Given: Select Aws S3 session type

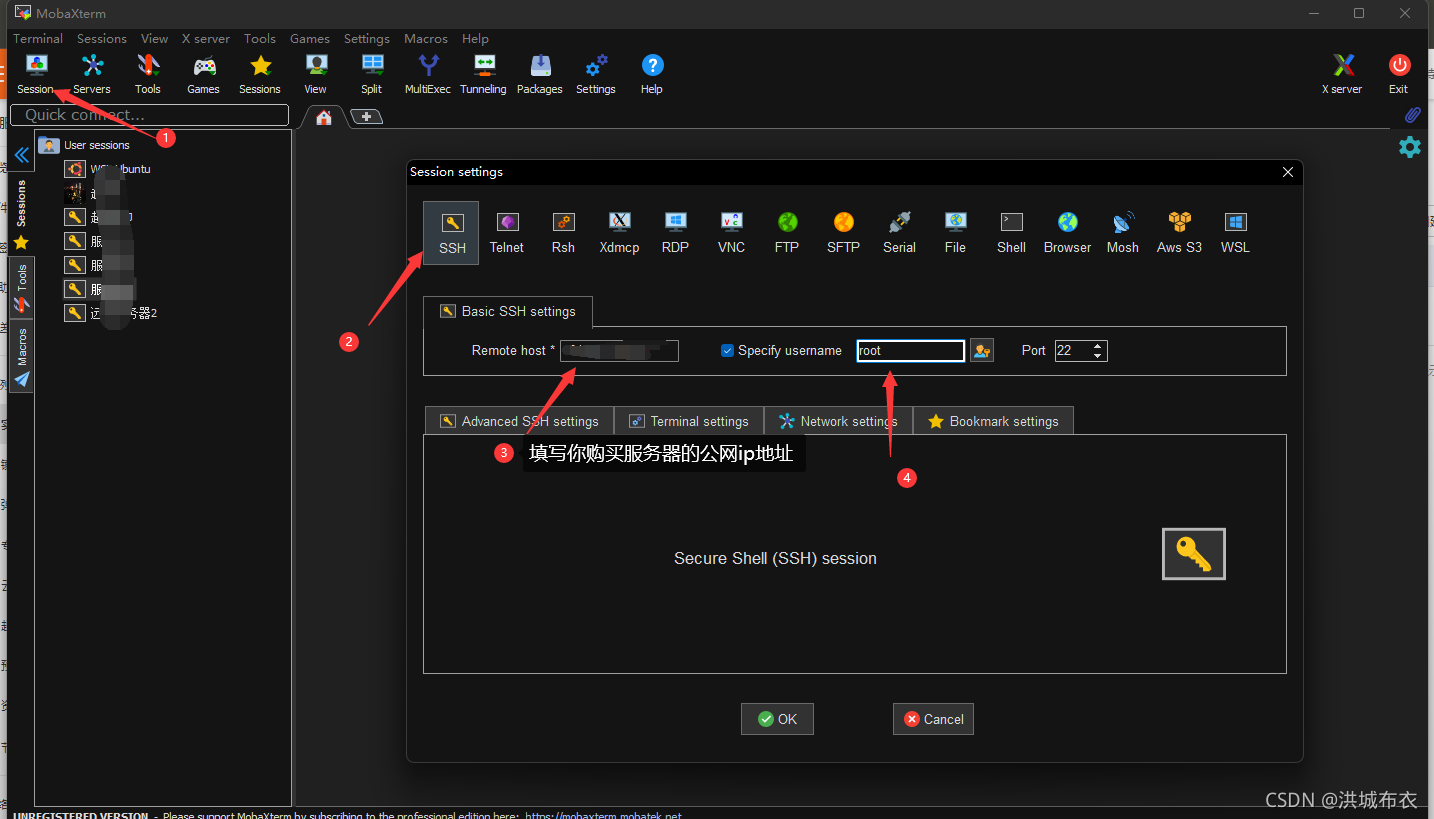Looking at the screenshot, I should (1179, 233).
